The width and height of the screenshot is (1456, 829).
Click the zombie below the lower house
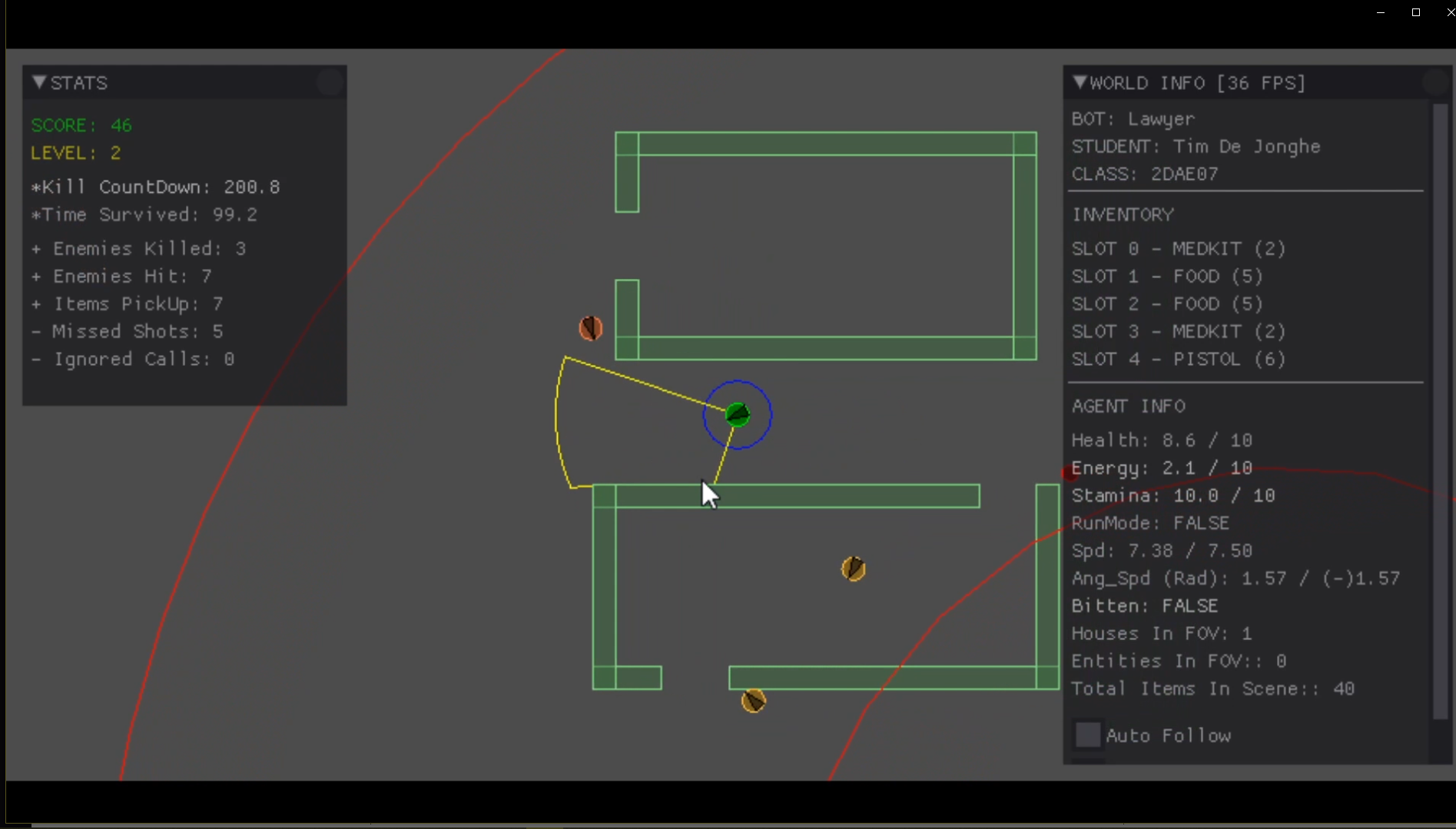pos(753,701)
